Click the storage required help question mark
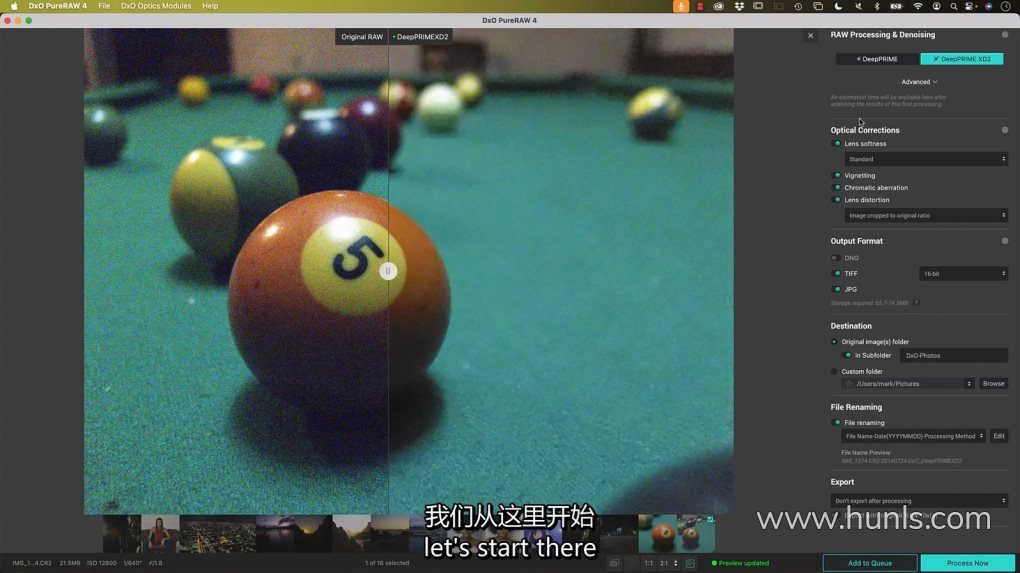1020x573 pixels. tap(917, 303)
